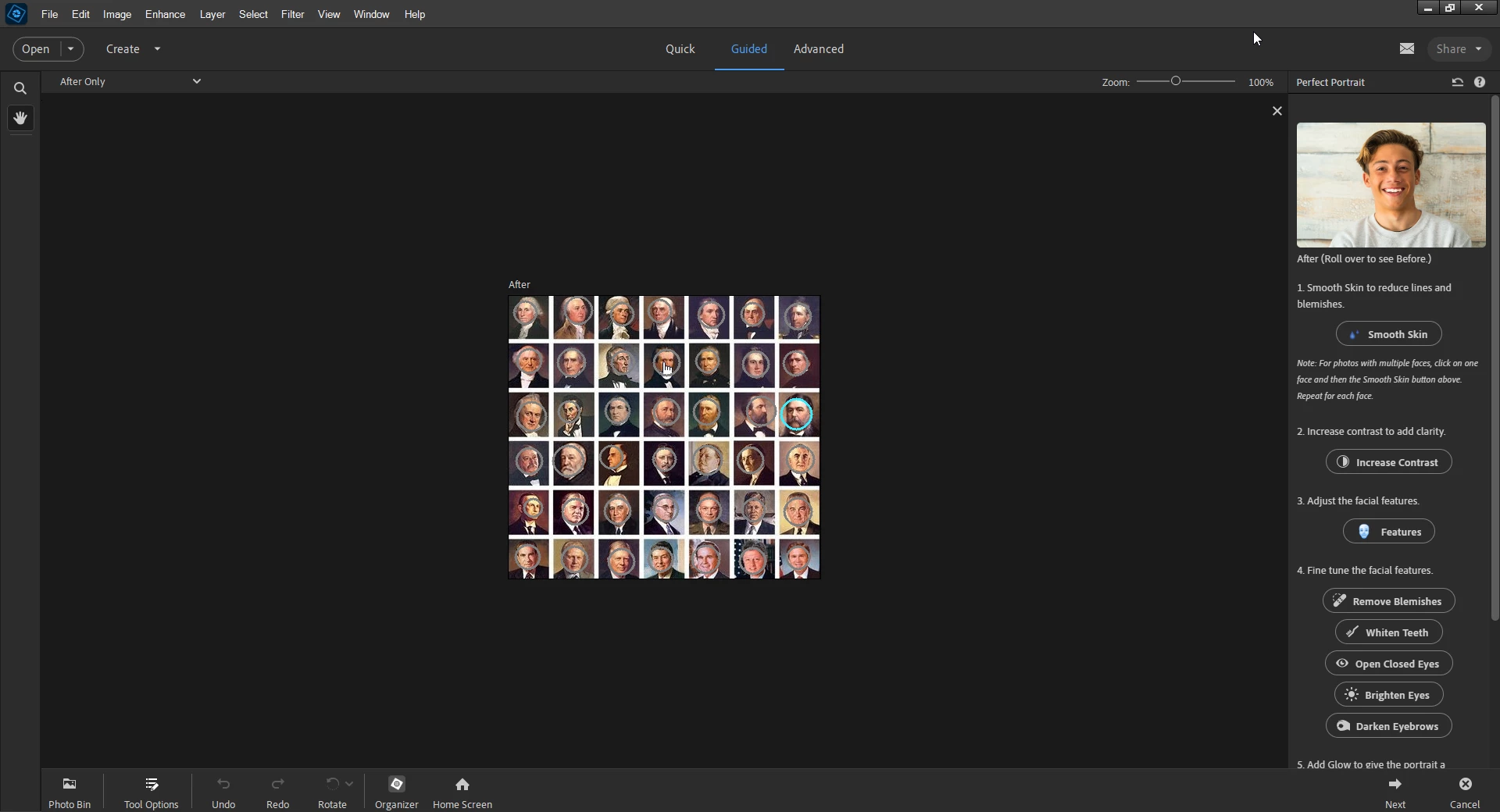Open the Photo Bin

click(70, 792)
